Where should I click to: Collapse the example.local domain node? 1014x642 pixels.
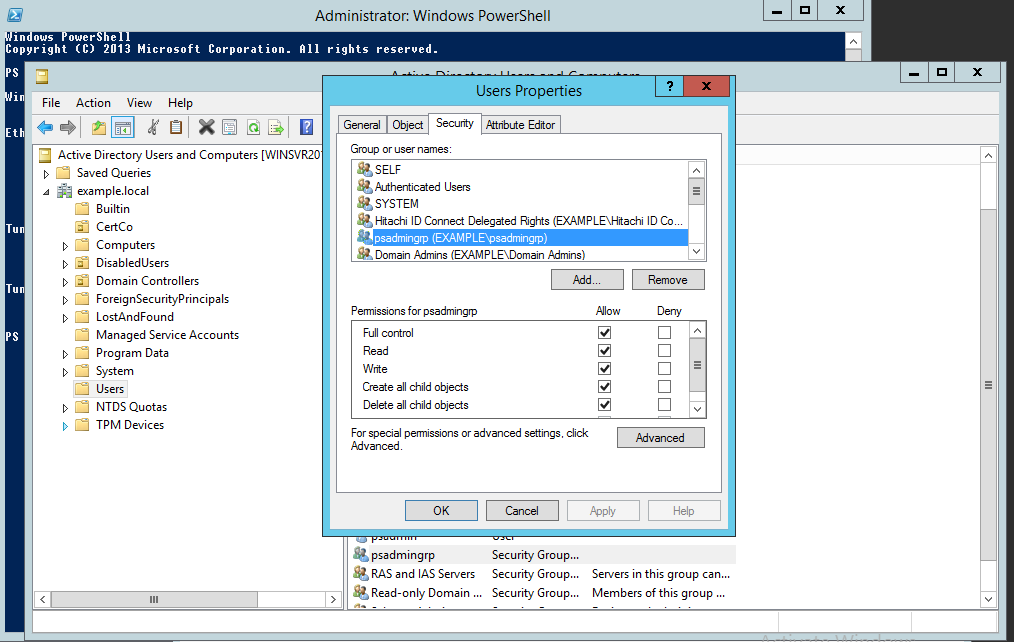coord(45,190)
